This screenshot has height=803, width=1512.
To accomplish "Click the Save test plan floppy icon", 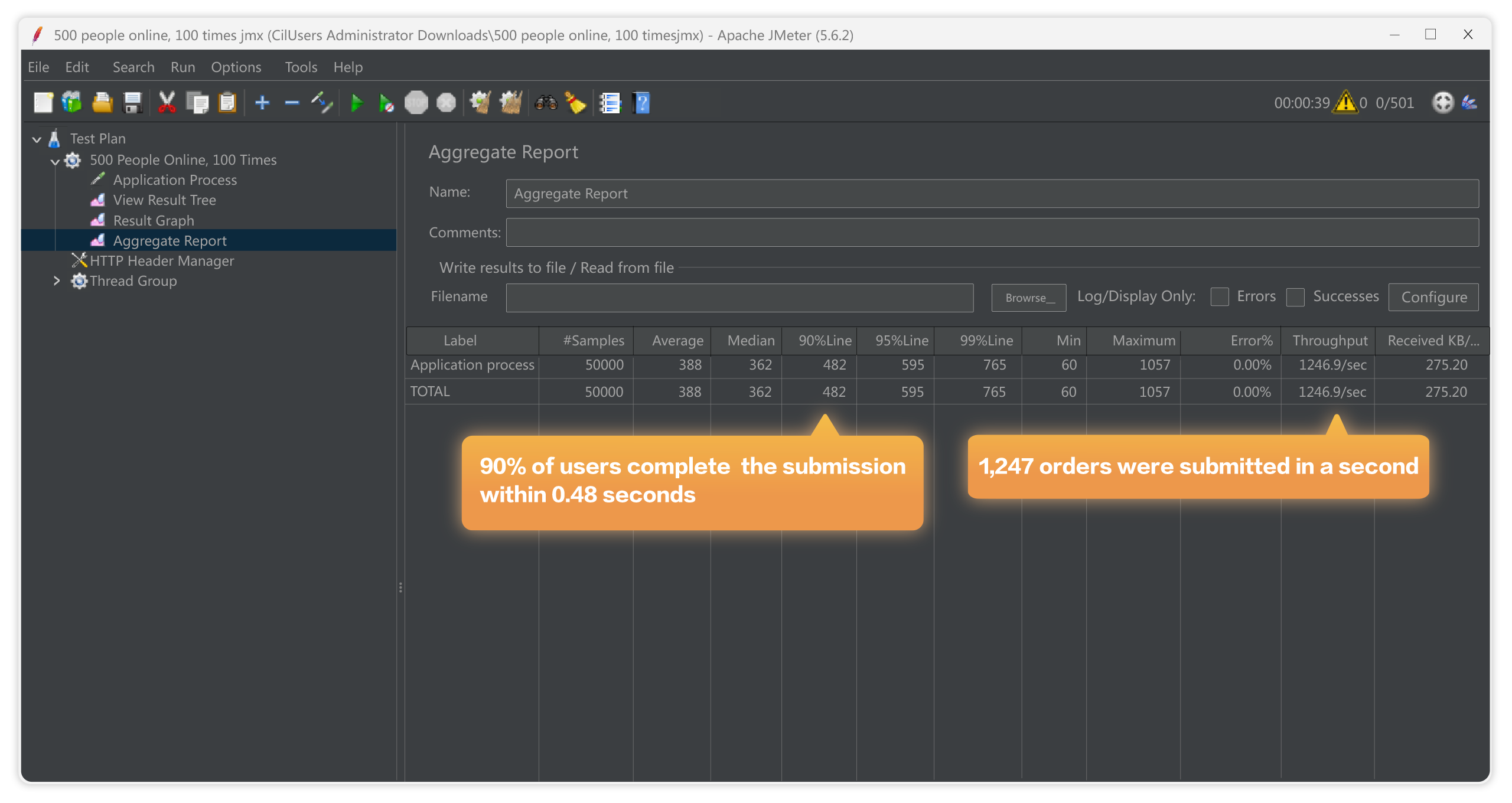I will tap(132, 103).
